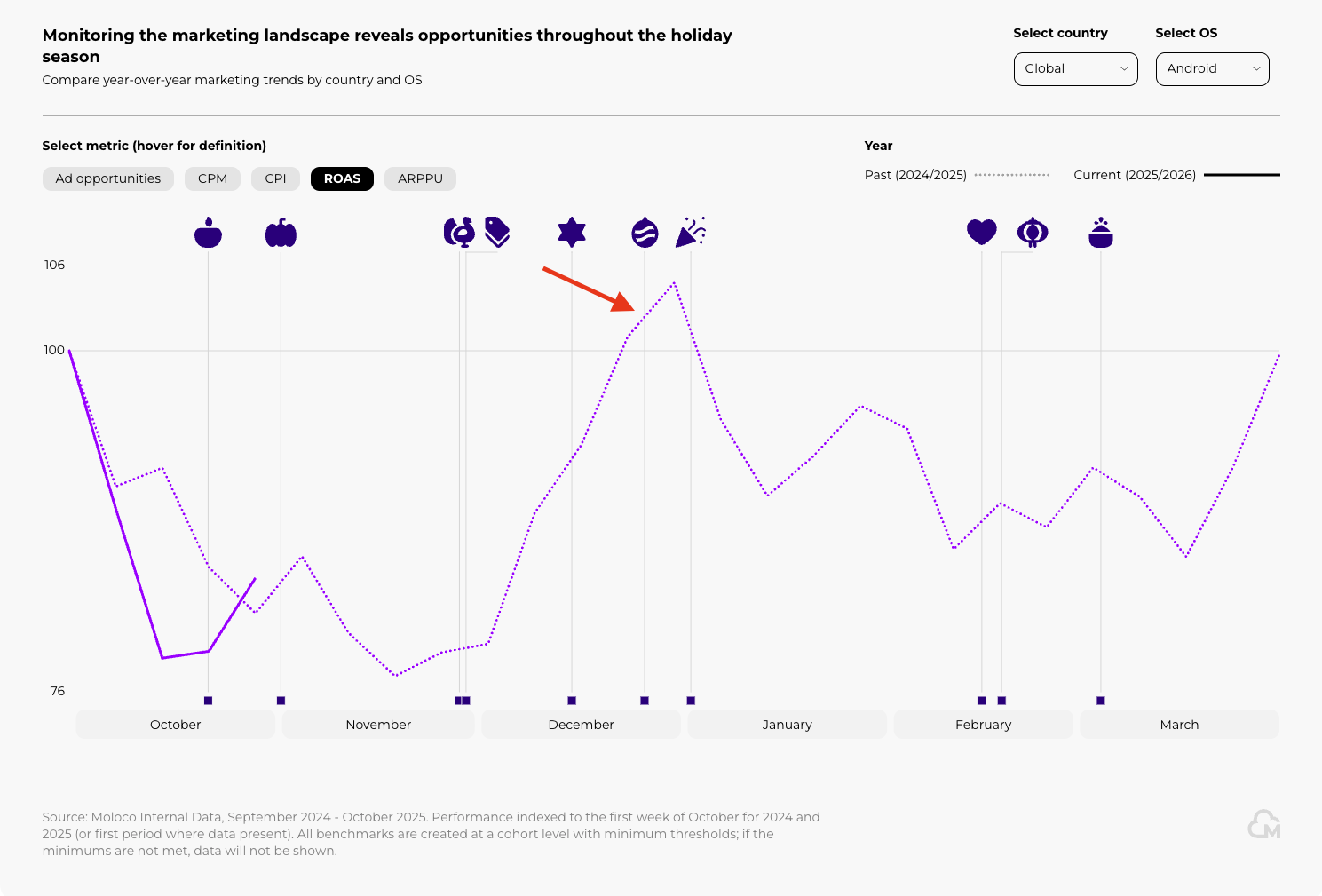Screen dimensions: 1322x896
Task: Click the Hanukkah star icon
Action: pos(572,233)
